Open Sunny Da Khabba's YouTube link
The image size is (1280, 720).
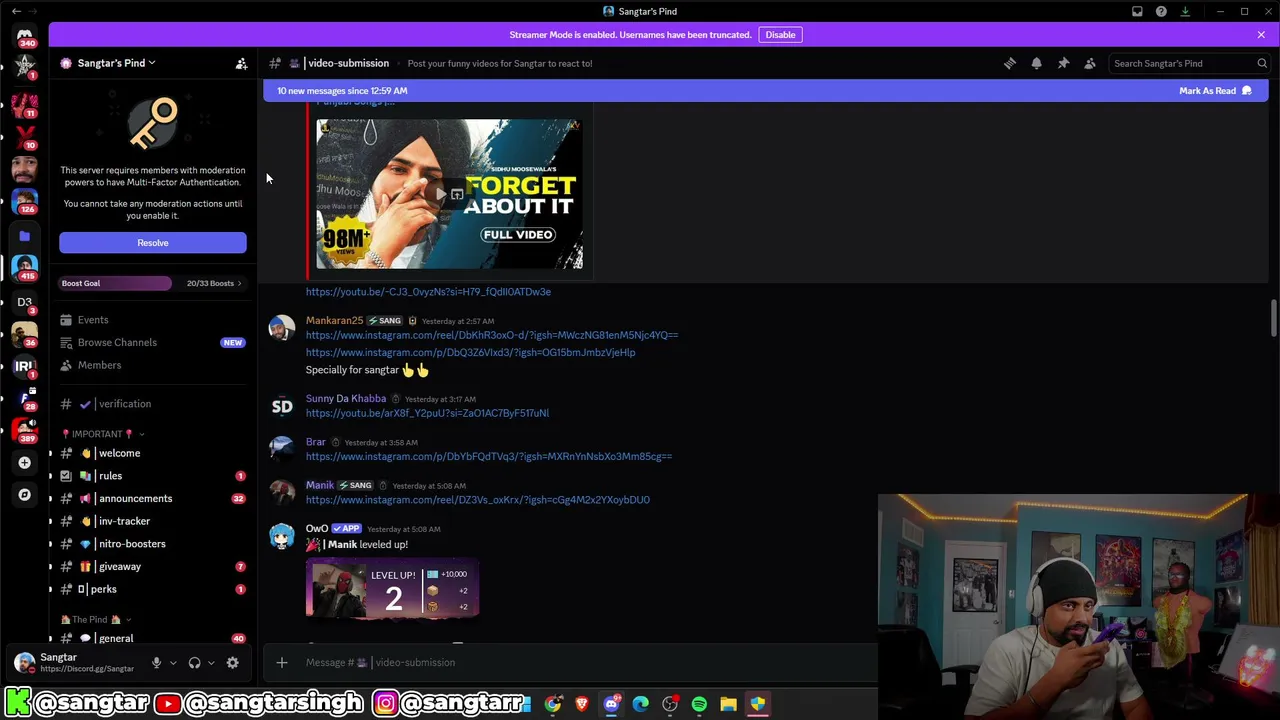427,413
